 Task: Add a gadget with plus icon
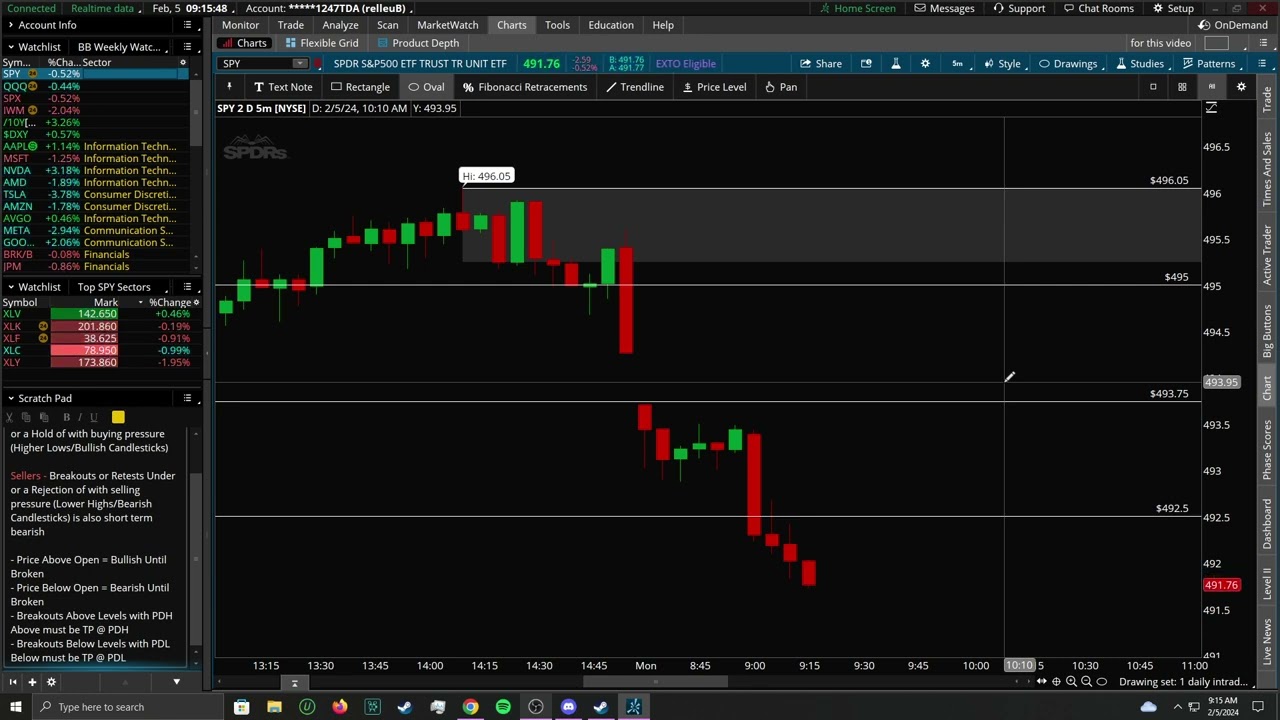pos(32,682)
